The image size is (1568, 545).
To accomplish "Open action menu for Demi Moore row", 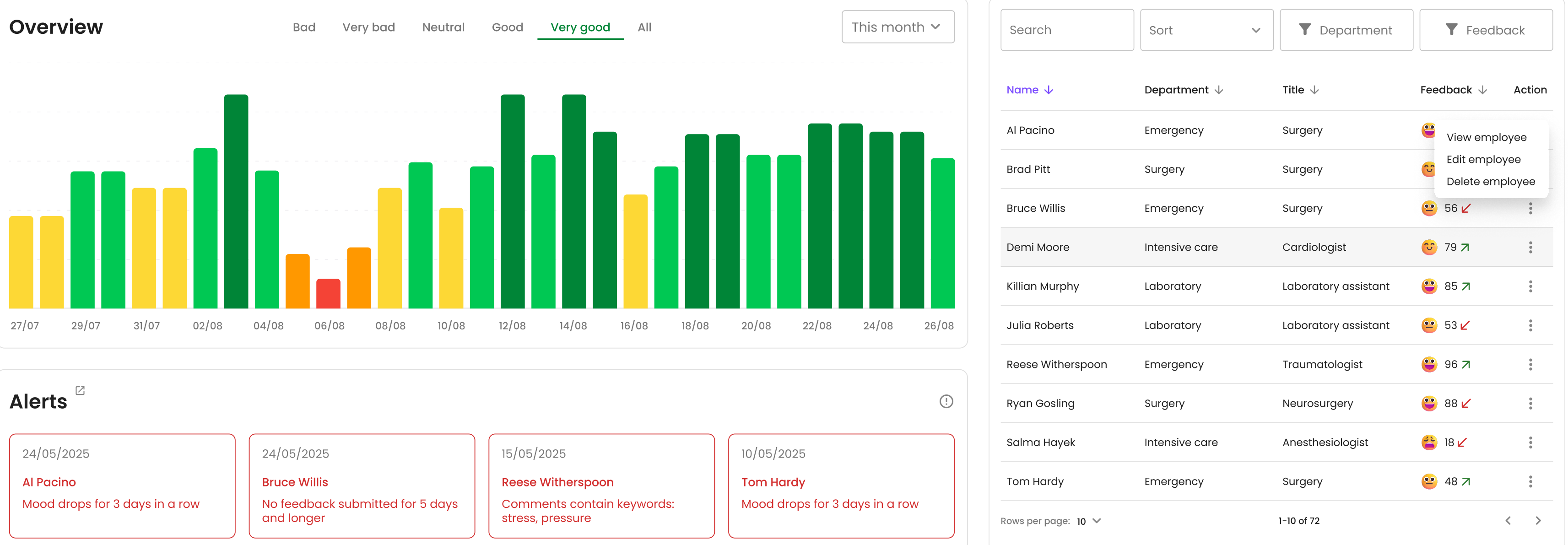I will [x=1530, y=247].
